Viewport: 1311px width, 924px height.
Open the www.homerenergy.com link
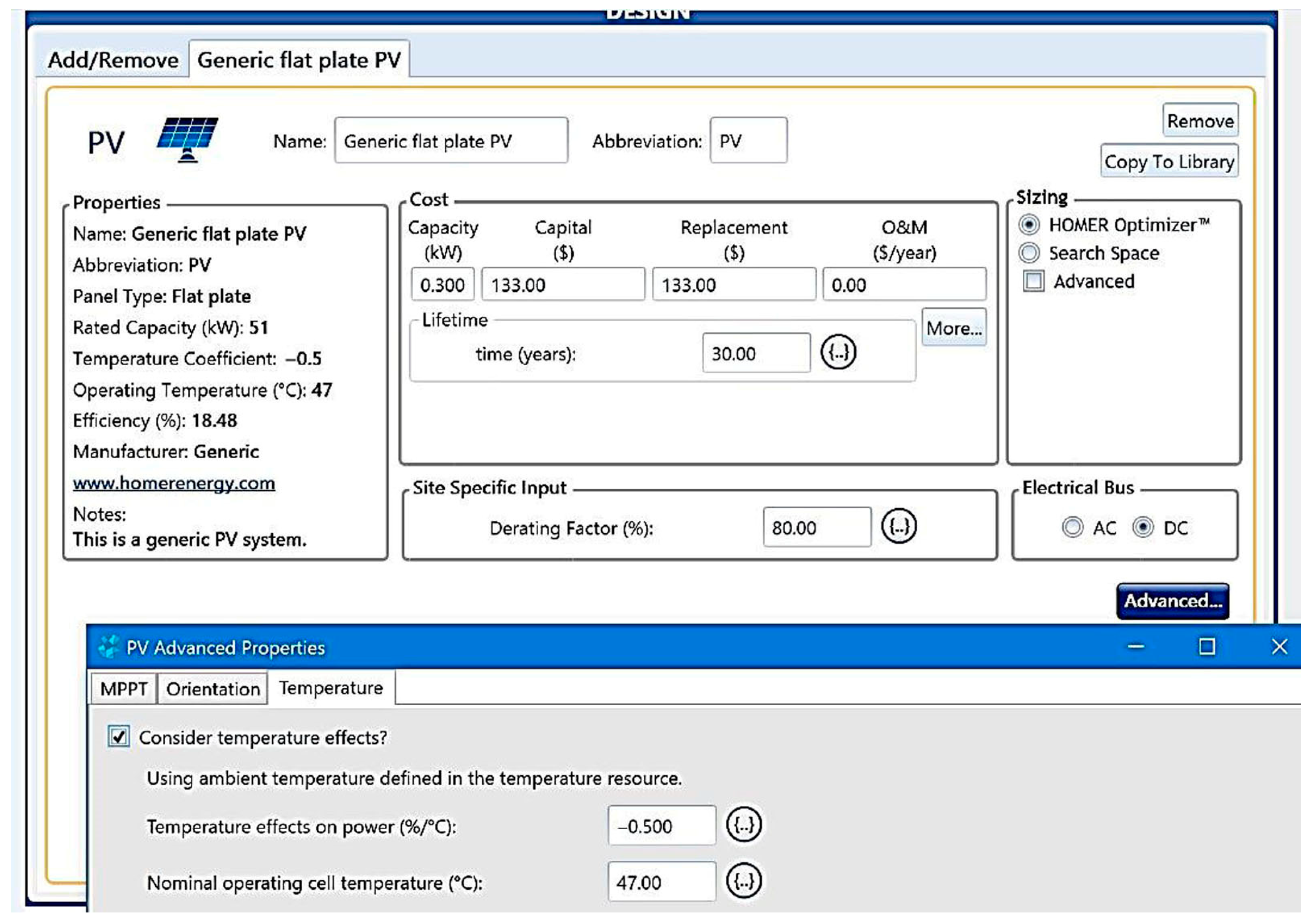coord(174,483)
